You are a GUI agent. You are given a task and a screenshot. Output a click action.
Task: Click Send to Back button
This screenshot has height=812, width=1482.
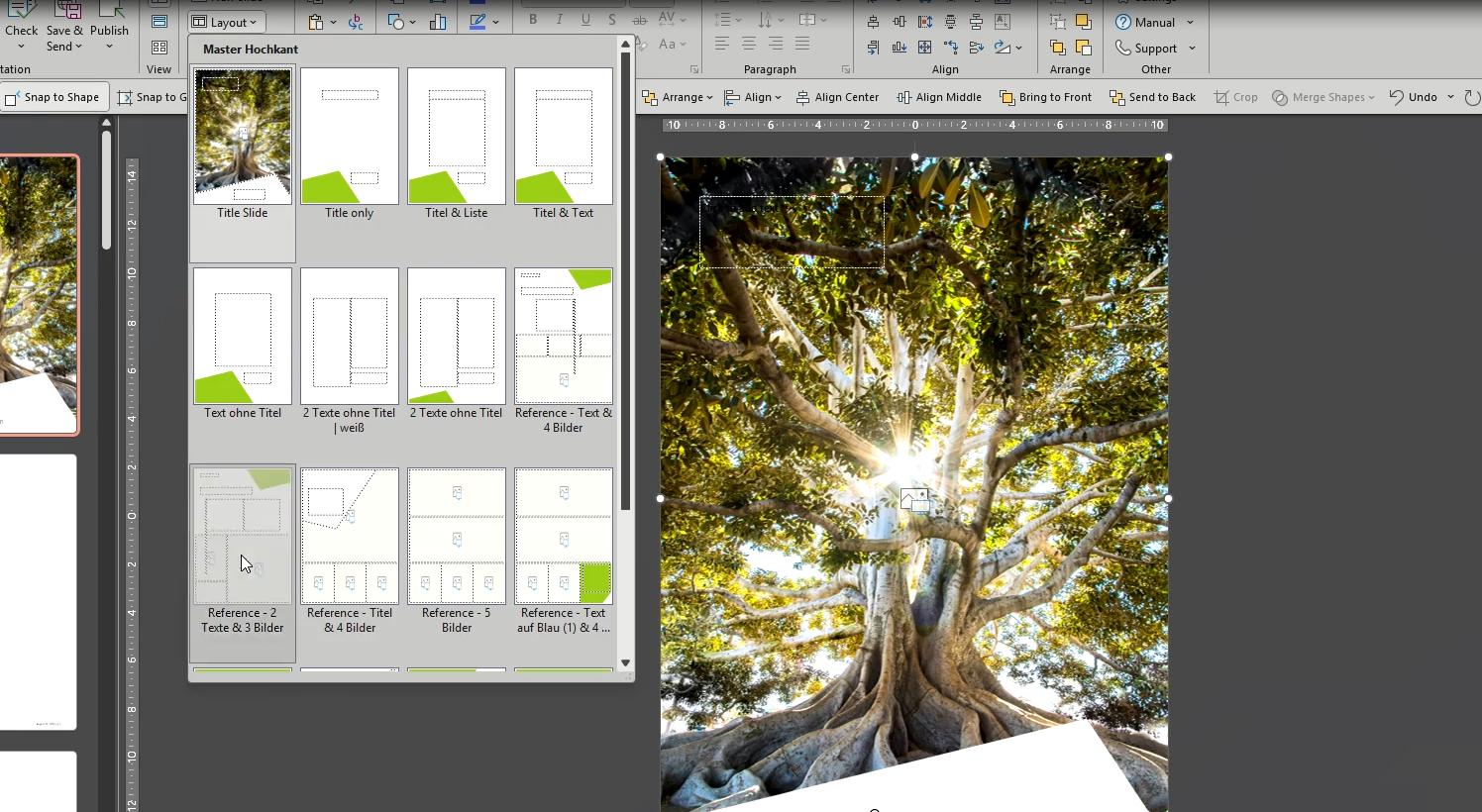(x=1153, y=97)
